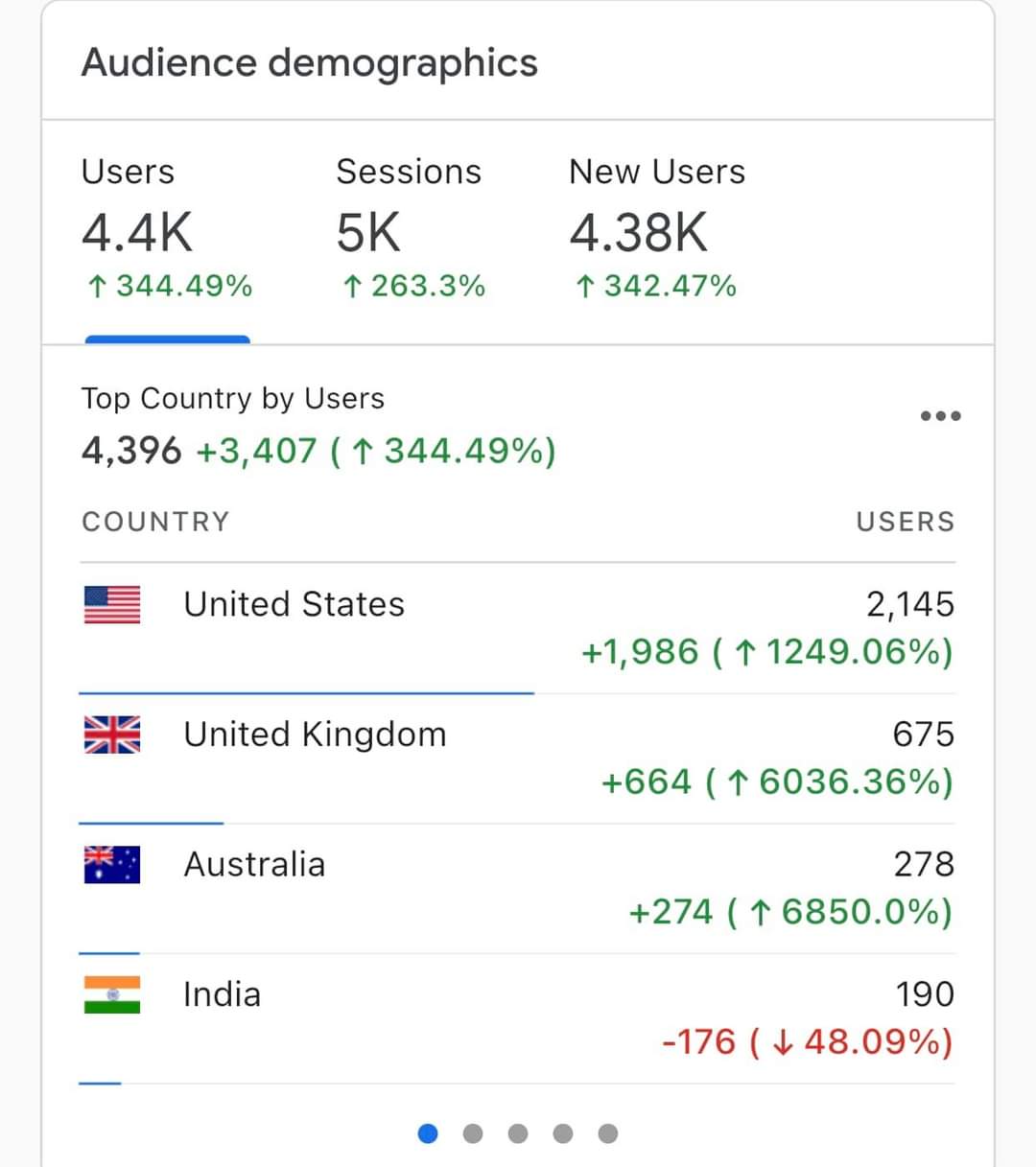Select the Users metric tab
The image size is (1036, 1167).
pyautogui.click(x=167, y=230)
